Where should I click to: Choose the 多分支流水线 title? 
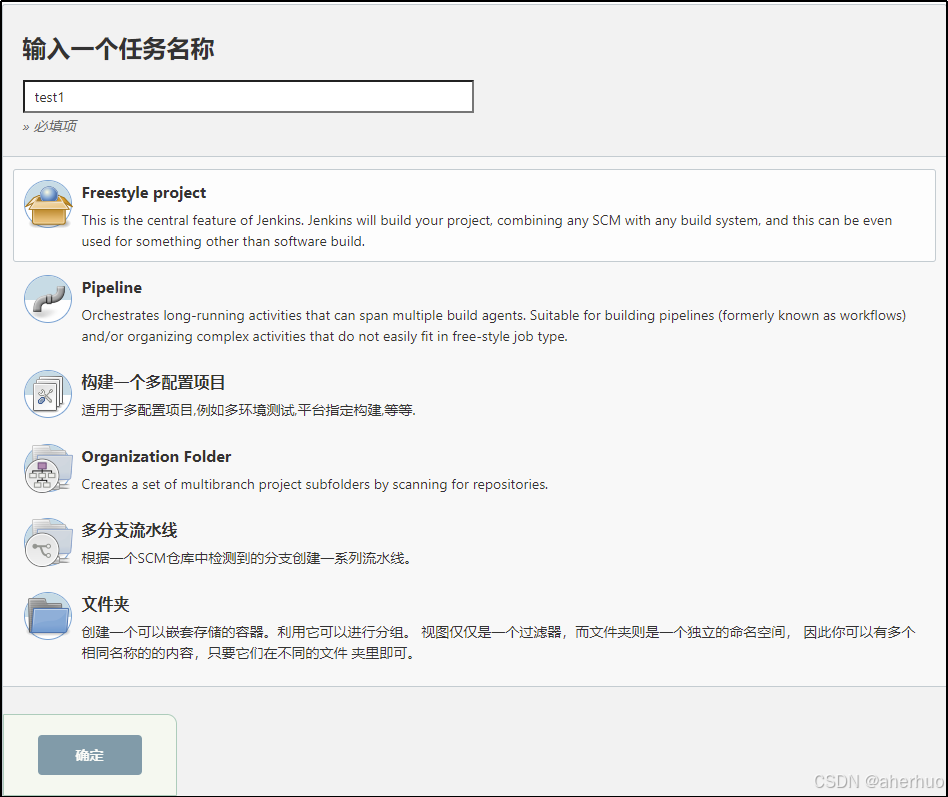(129, 530)
